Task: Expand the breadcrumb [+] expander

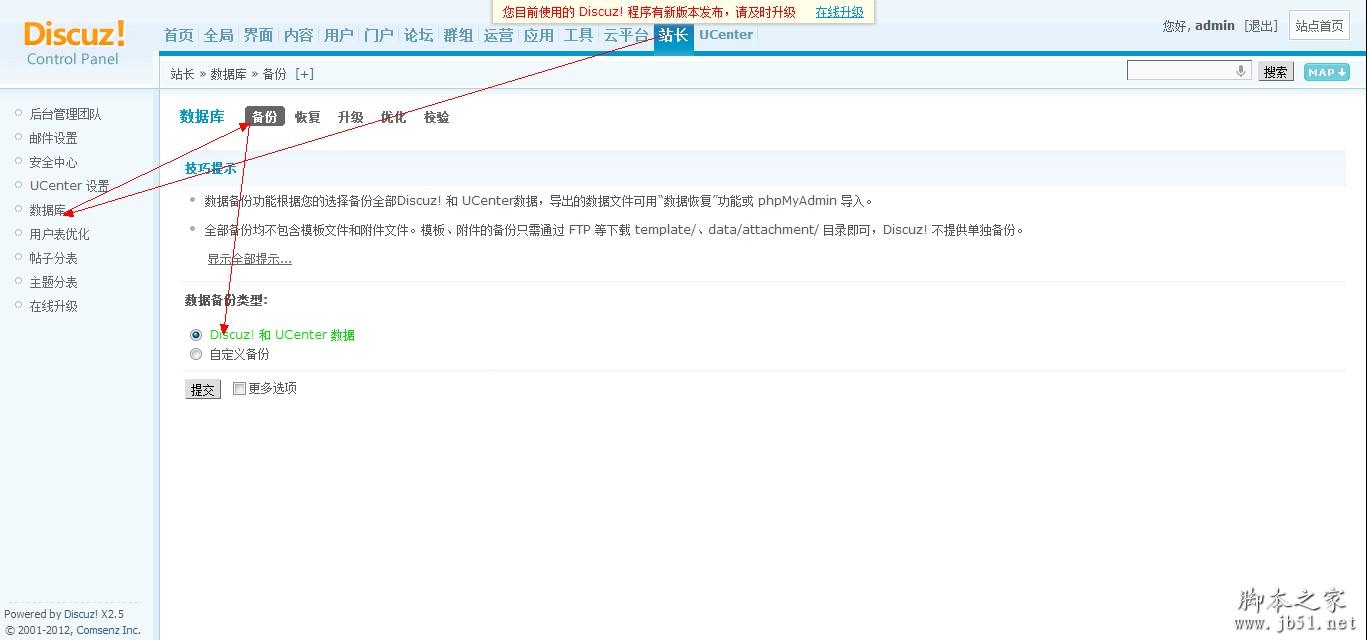Action: 305,73
